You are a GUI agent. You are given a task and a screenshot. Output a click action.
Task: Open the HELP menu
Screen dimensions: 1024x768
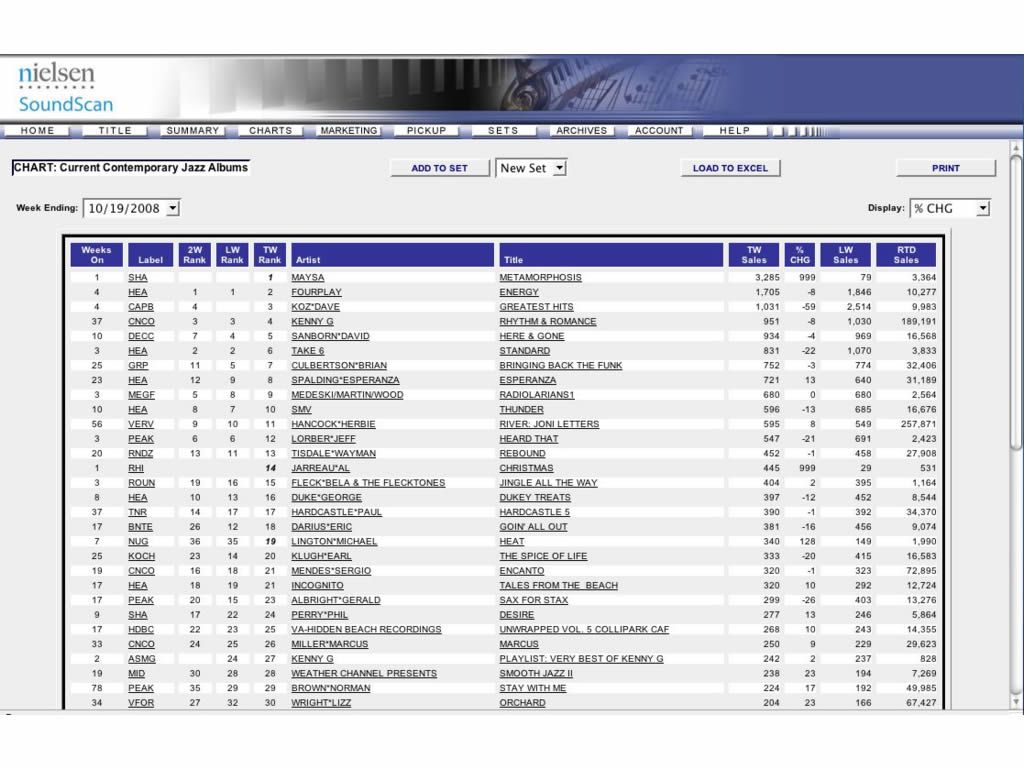pyautogui.click(x=734, y=131)
